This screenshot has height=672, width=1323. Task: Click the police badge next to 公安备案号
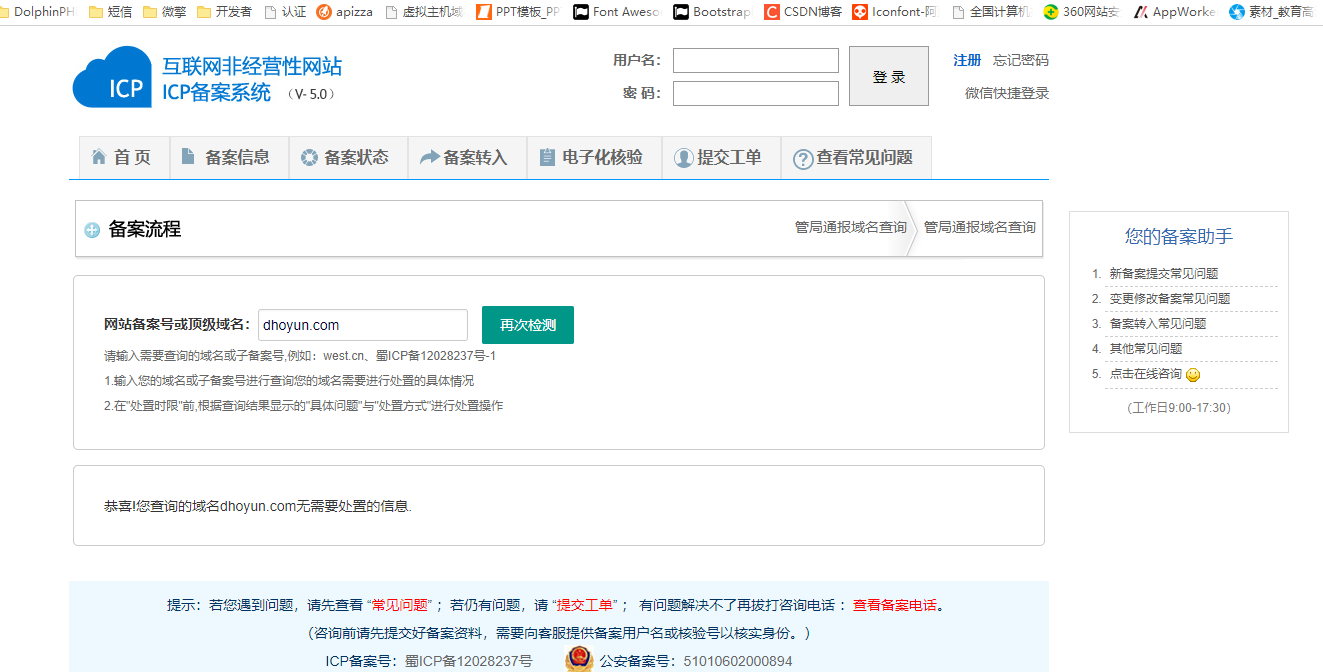[x=580, y=660]
